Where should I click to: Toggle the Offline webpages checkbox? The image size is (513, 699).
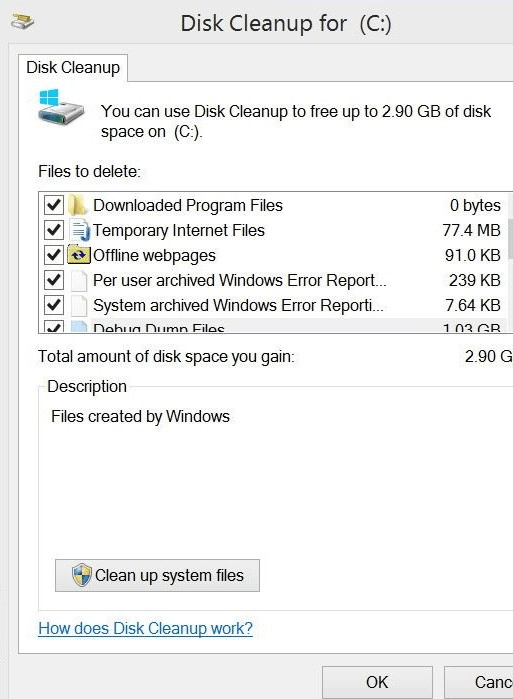pos(54,255)
